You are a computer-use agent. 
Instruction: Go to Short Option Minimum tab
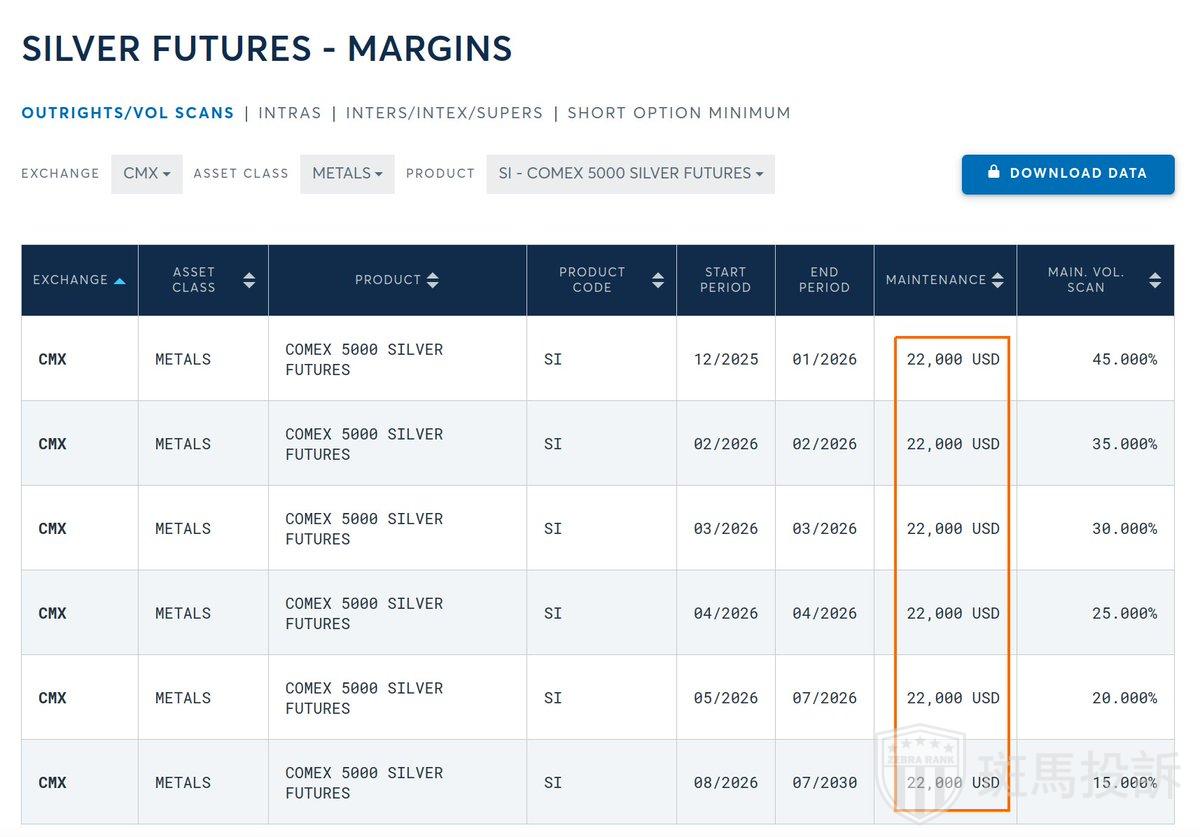[x=679, y=113]
